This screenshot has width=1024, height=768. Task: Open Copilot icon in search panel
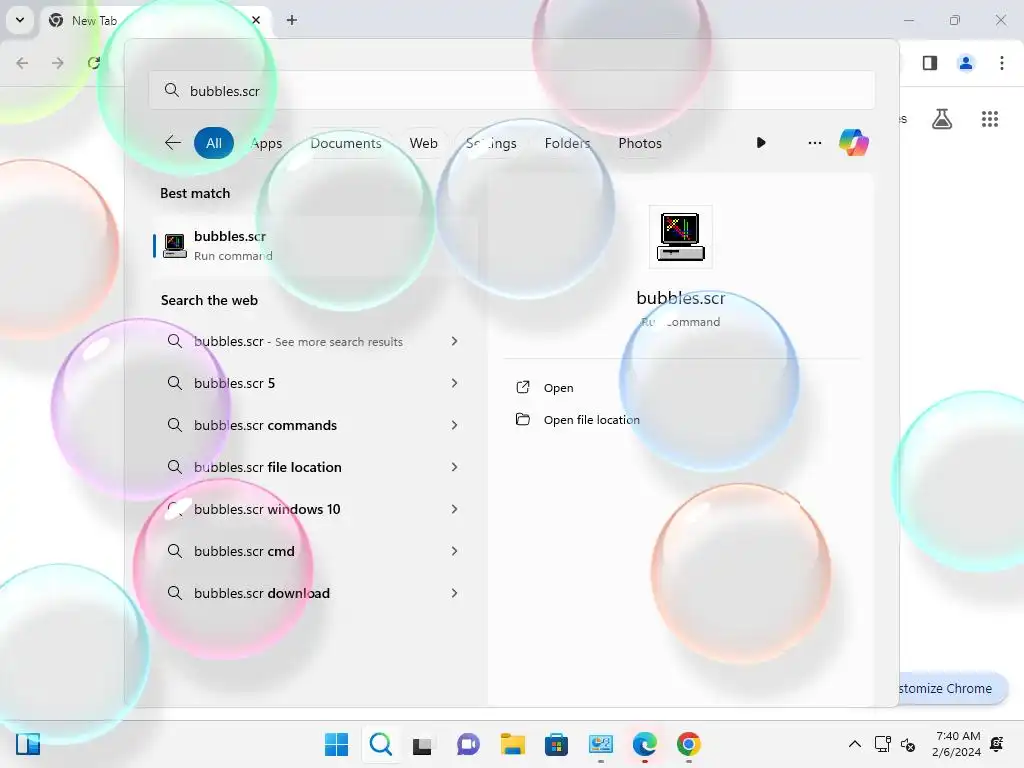click(x=854, y=142)
